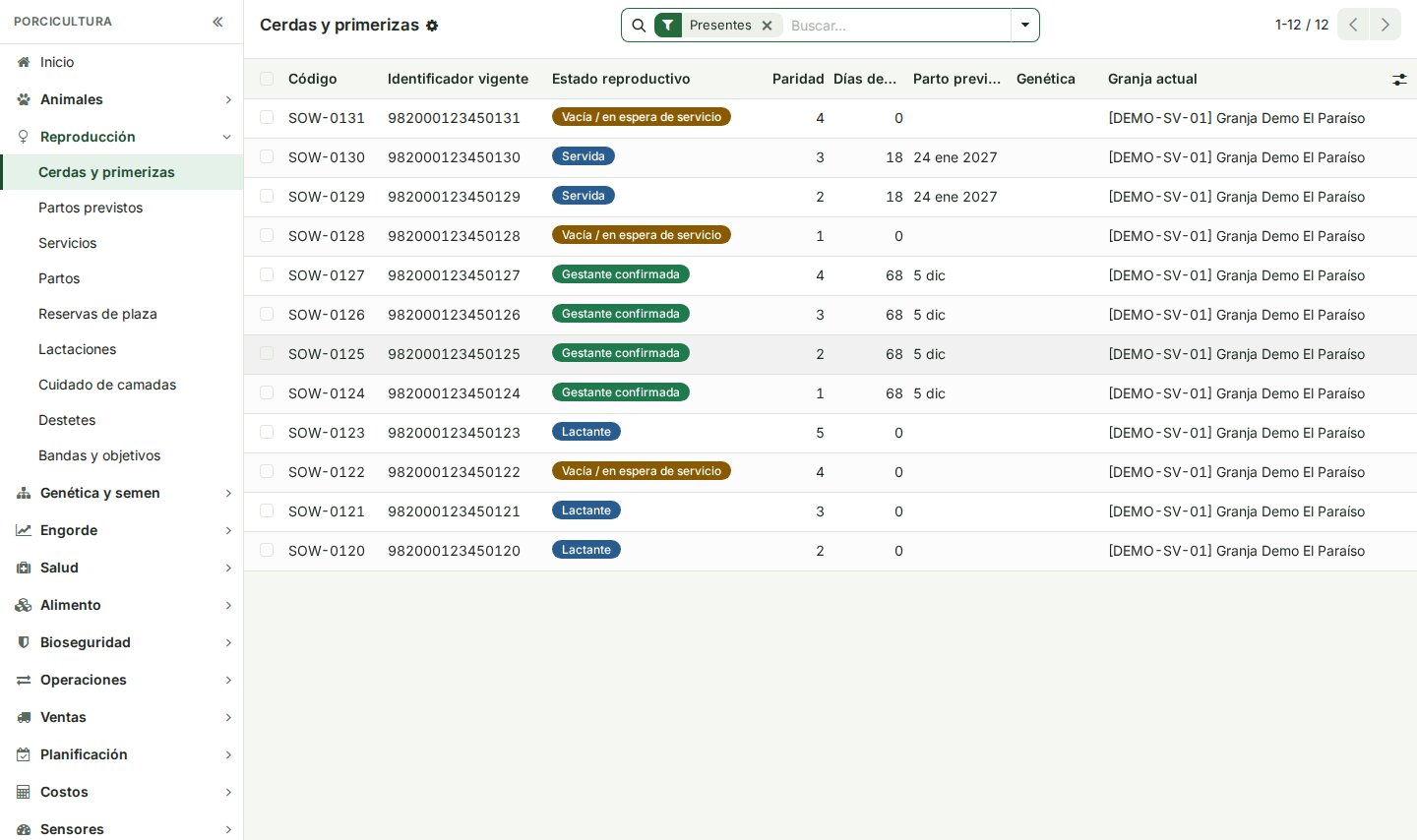This screenshot has width=1417, height=840.
Task: Collapse the sidebar with double chevron icon
Action: coord(217,22)
